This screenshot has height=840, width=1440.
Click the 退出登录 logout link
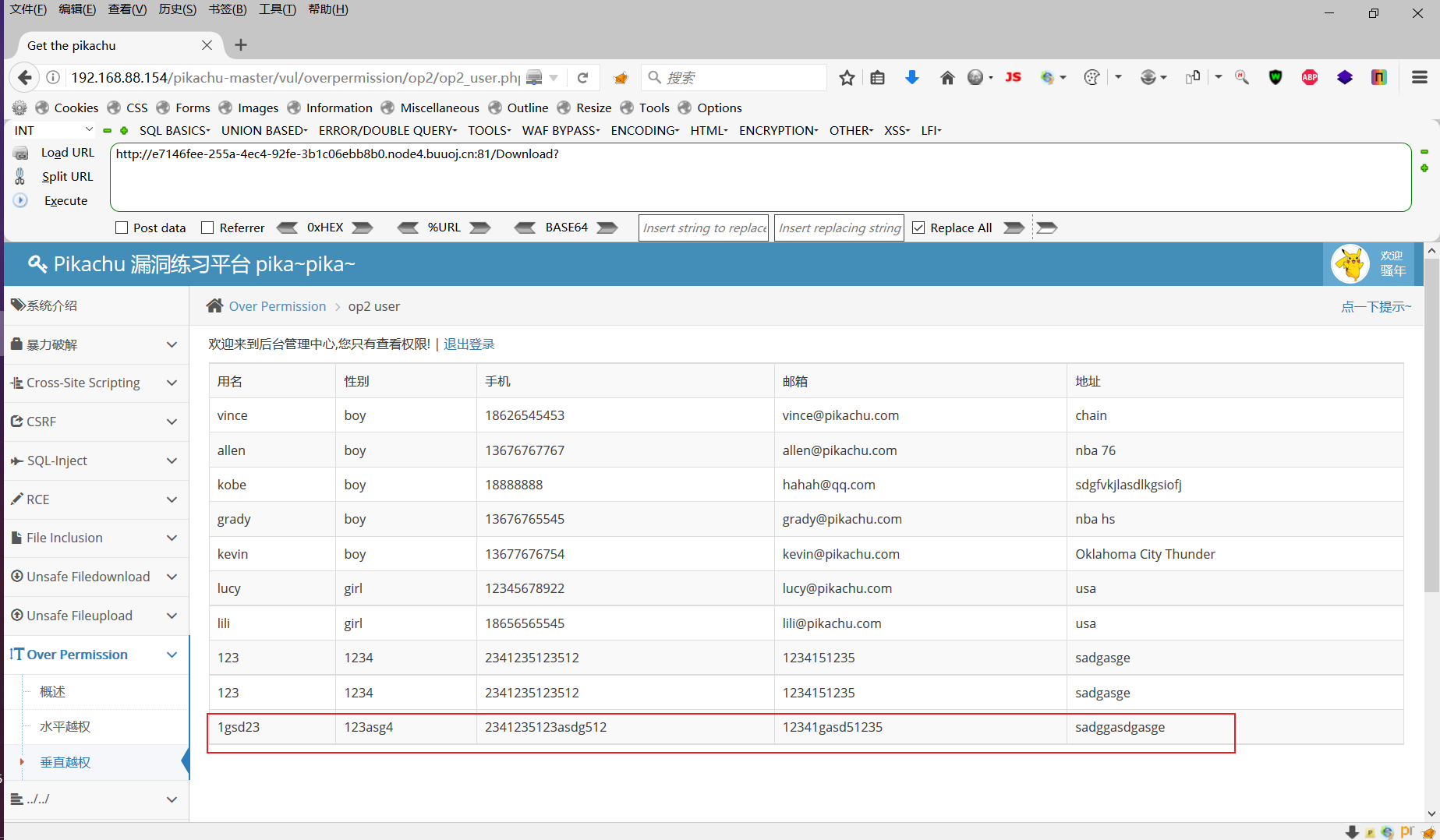(x=469, y=344)
